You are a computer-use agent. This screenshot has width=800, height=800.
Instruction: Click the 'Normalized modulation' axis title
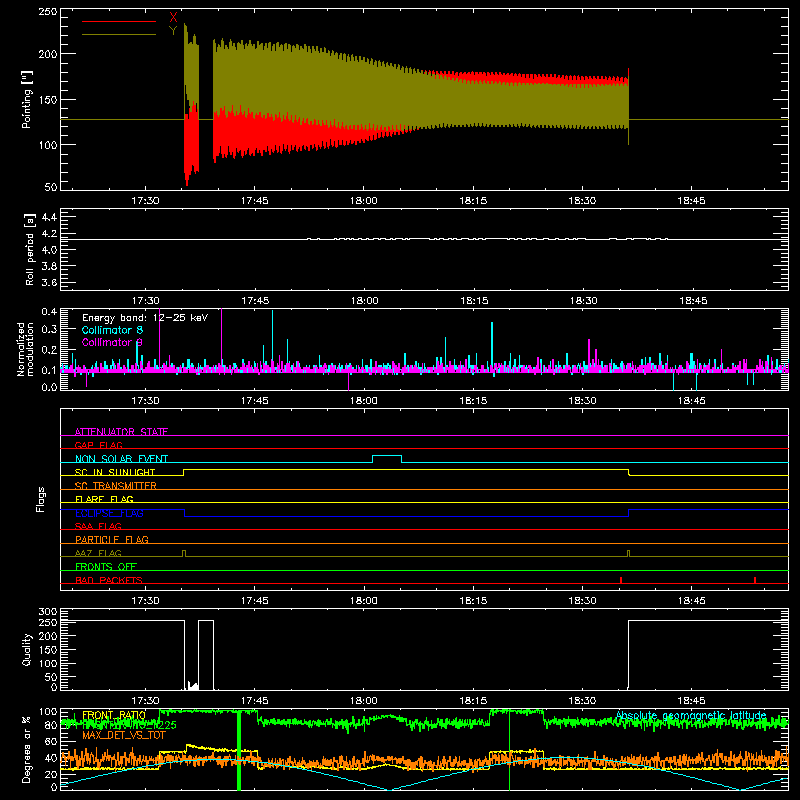(x=25, y=349)
